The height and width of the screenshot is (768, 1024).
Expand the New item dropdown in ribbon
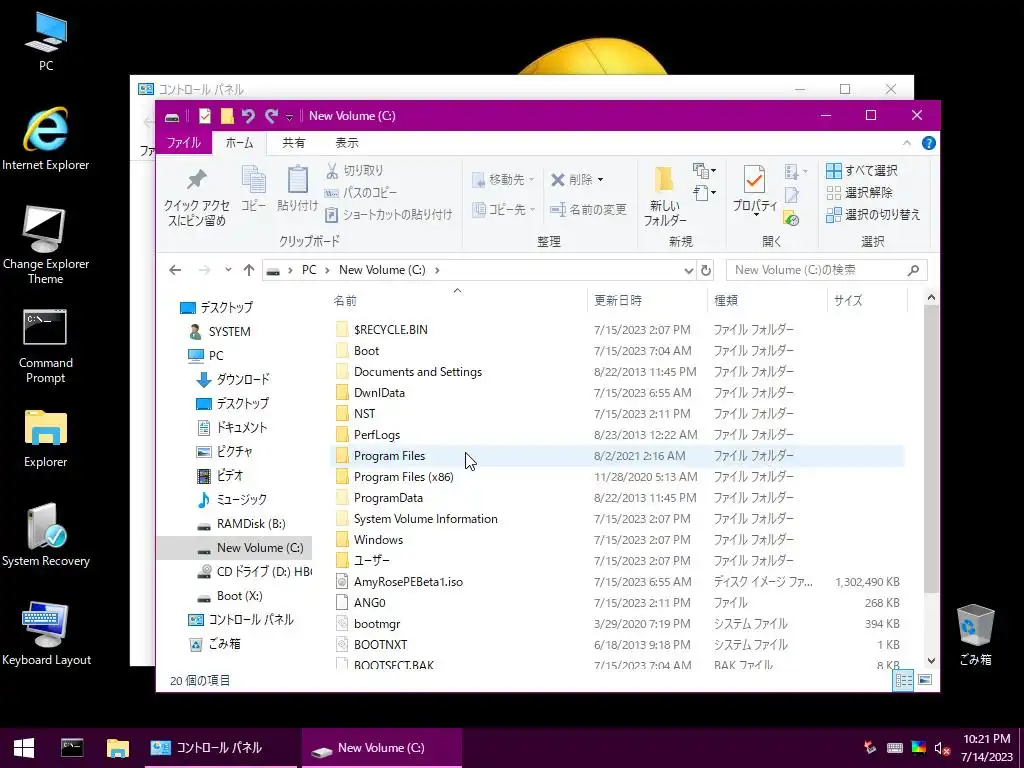click(x=704, y=171)
